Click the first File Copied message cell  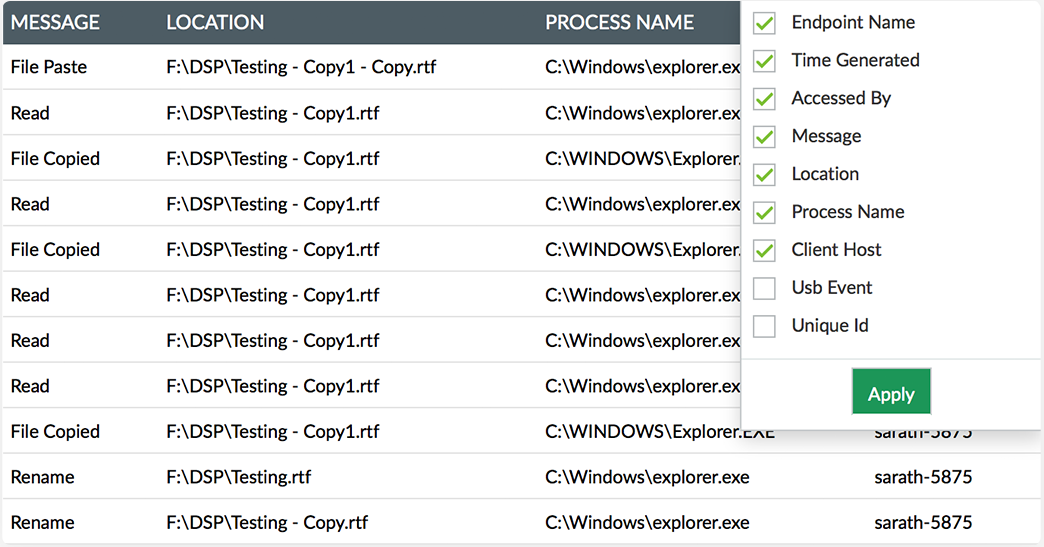coord(55,158)
